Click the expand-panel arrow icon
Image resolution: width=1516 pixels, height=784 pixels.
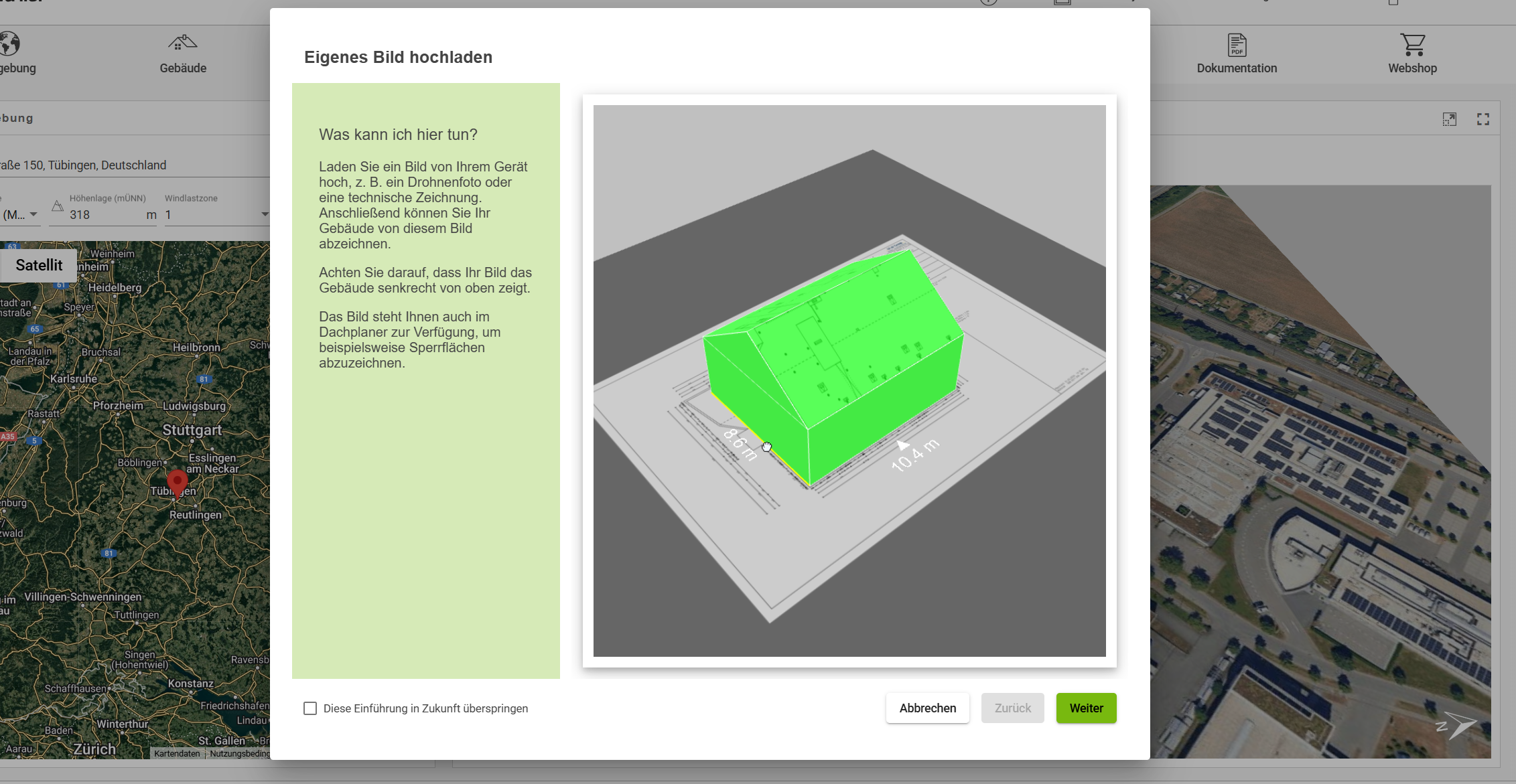1449,119
